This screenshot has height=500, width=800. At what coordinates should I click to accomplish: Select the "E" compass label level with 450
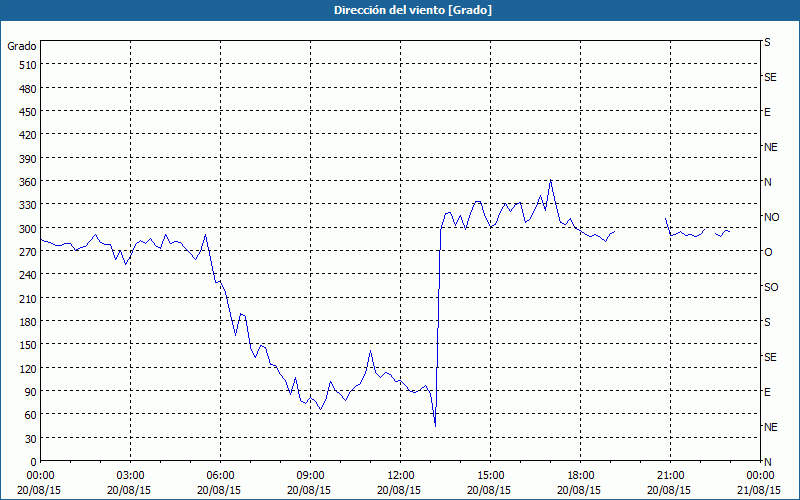(767, 112)
